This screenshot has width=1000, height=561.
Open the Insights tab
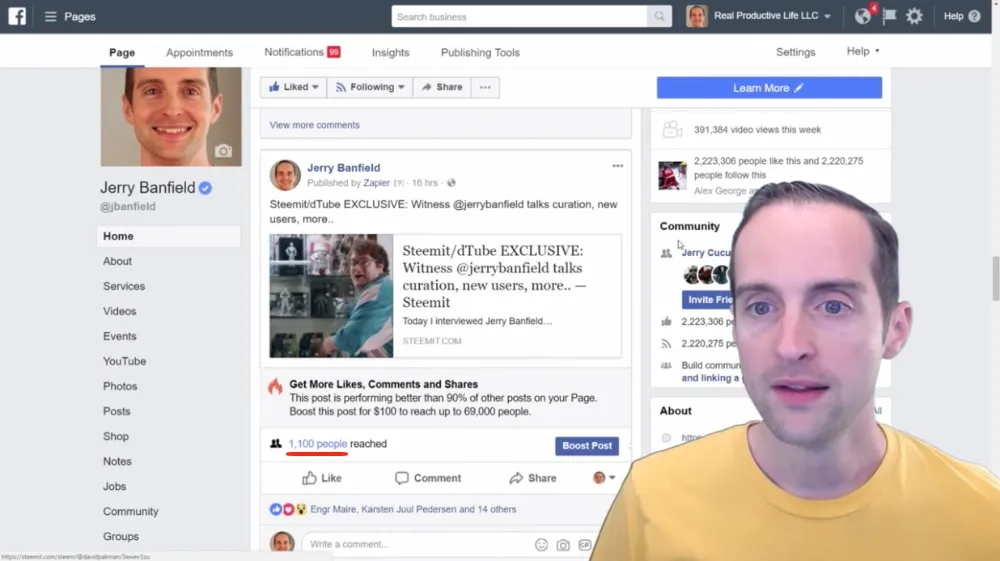pos(390,52)
